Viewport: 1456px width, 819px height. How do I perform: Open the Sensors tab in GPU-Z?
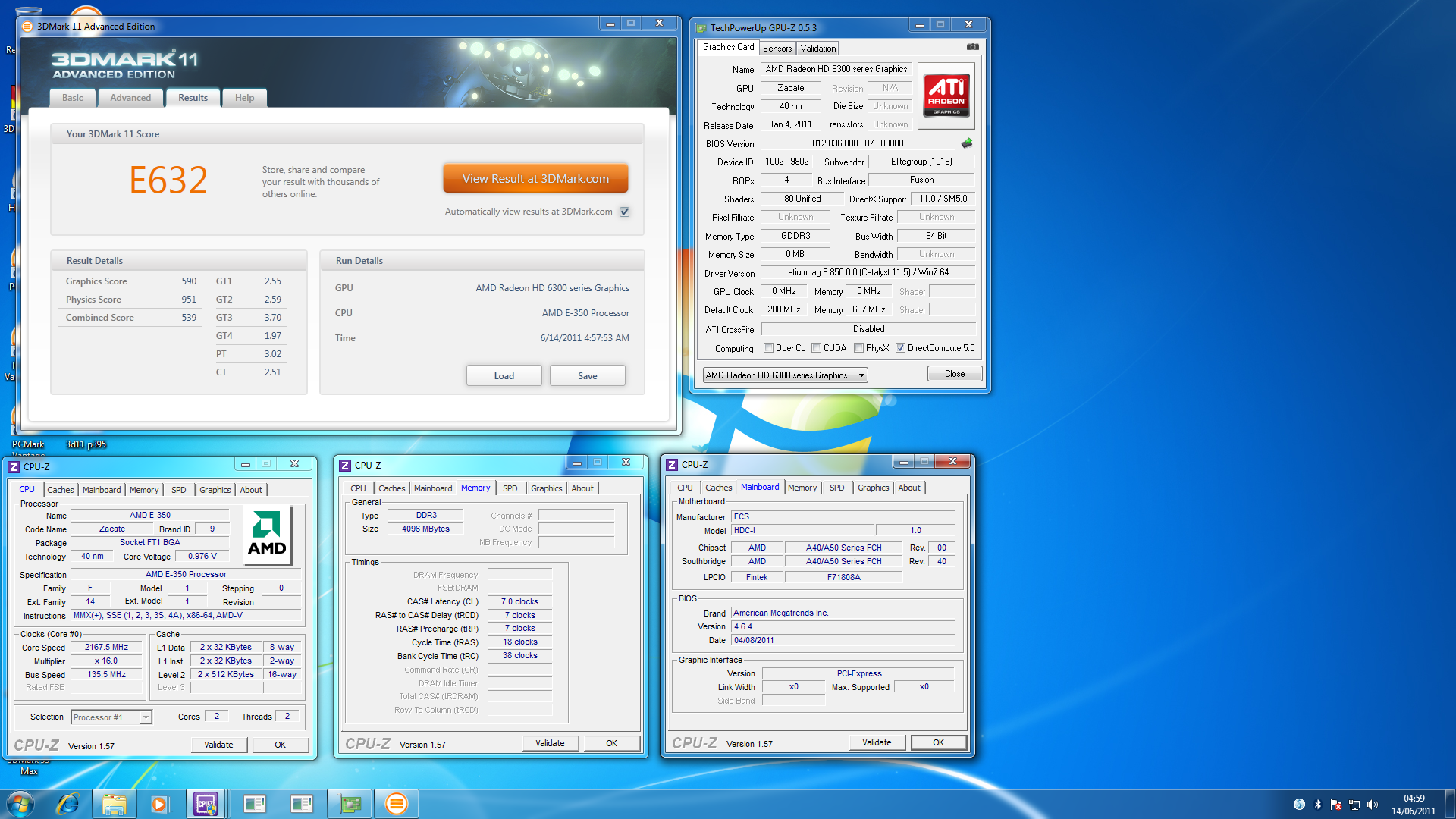pyautogui.click(x=777, y=49)
